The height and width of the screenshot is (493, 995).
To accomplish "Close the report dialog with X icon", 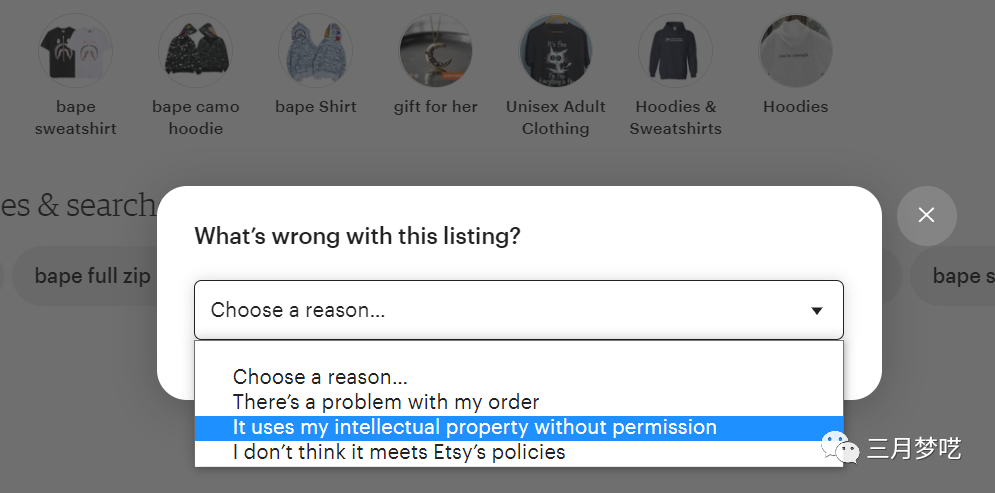I will click(926, 216).
